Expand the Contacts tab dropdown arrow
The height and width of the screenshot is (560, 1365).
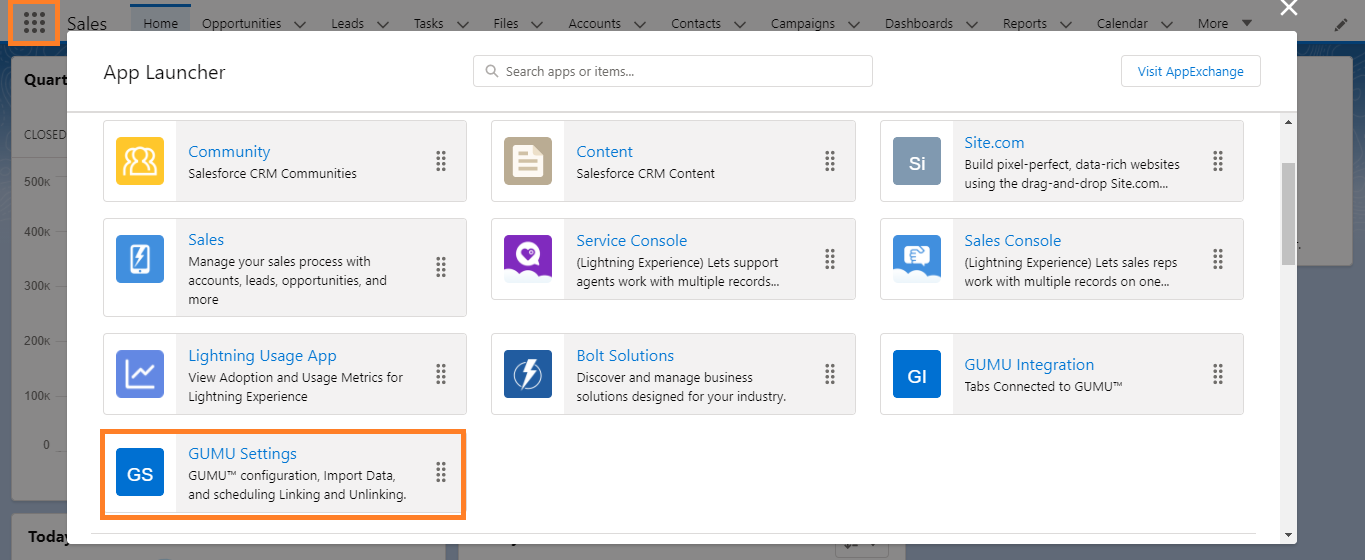[x=741, y=24]
